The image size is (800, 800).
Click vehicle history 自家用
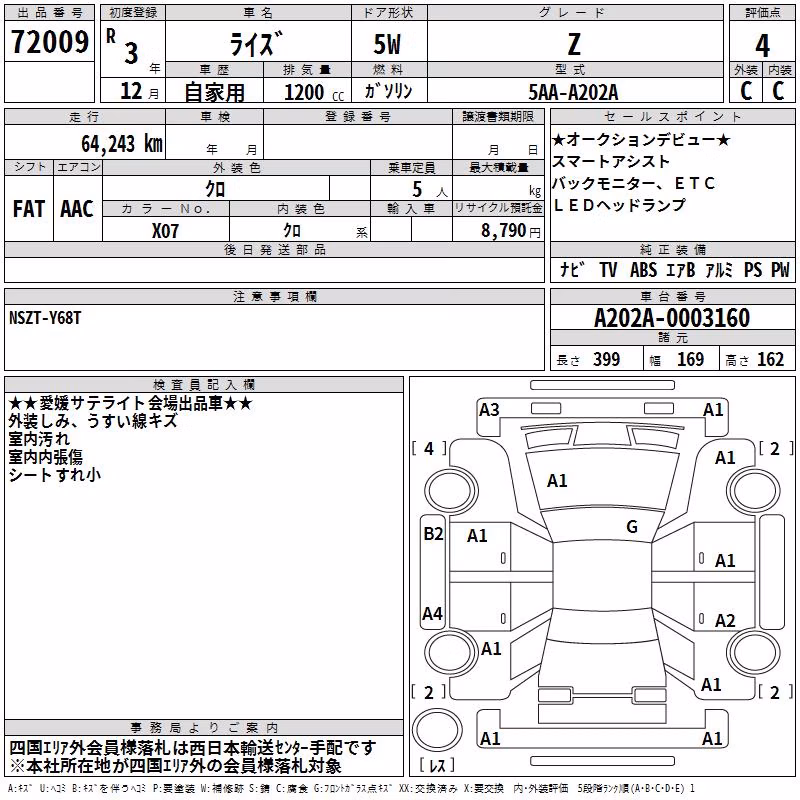tap(214, 92)
